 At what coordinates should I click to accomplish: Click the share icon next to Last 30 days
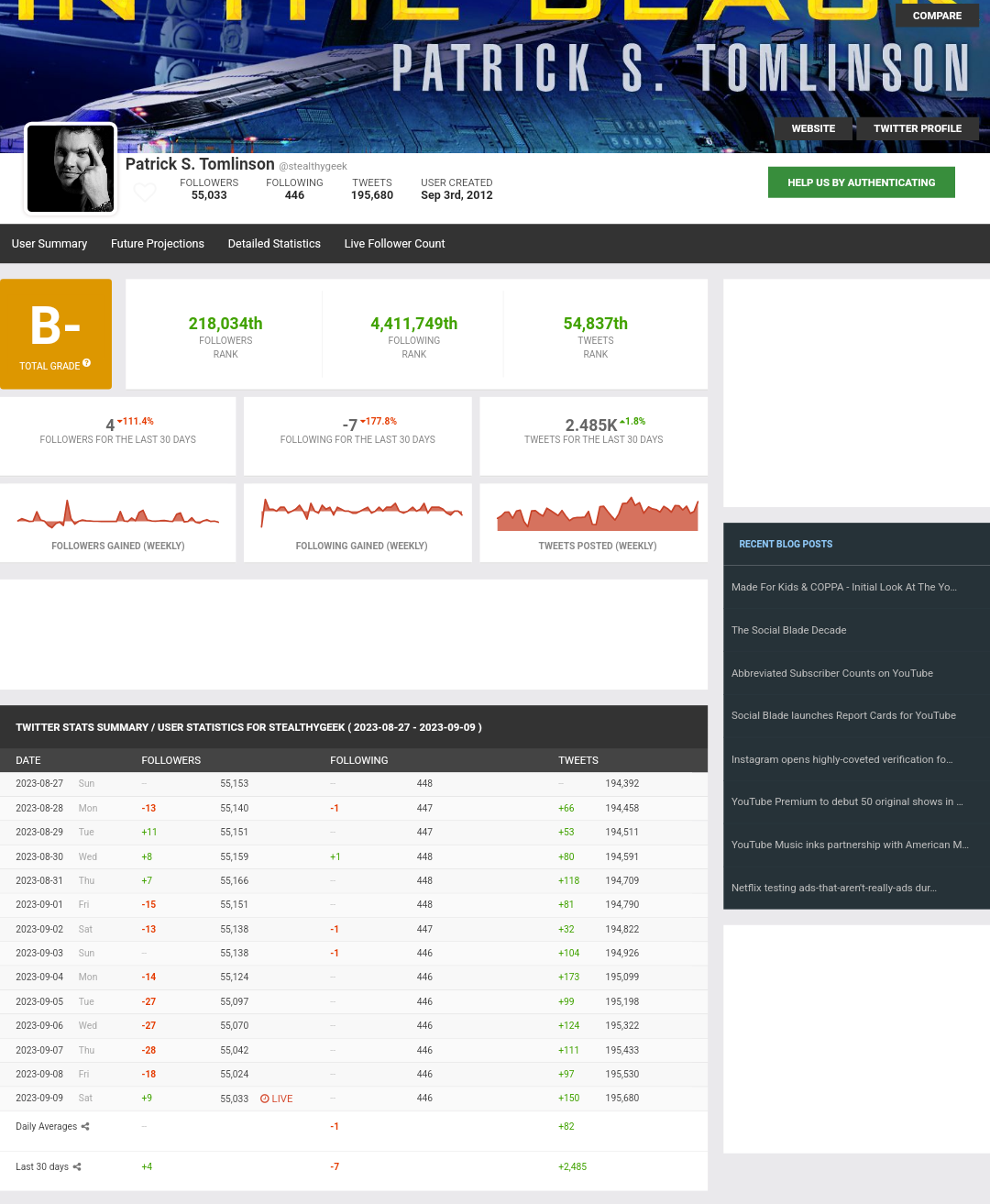77,1167
